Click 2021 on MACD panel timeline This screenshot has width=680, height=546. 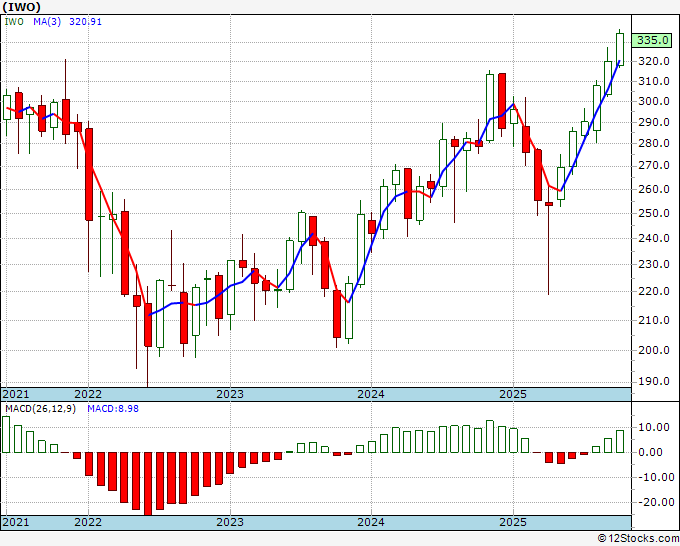tap(16, 522)
